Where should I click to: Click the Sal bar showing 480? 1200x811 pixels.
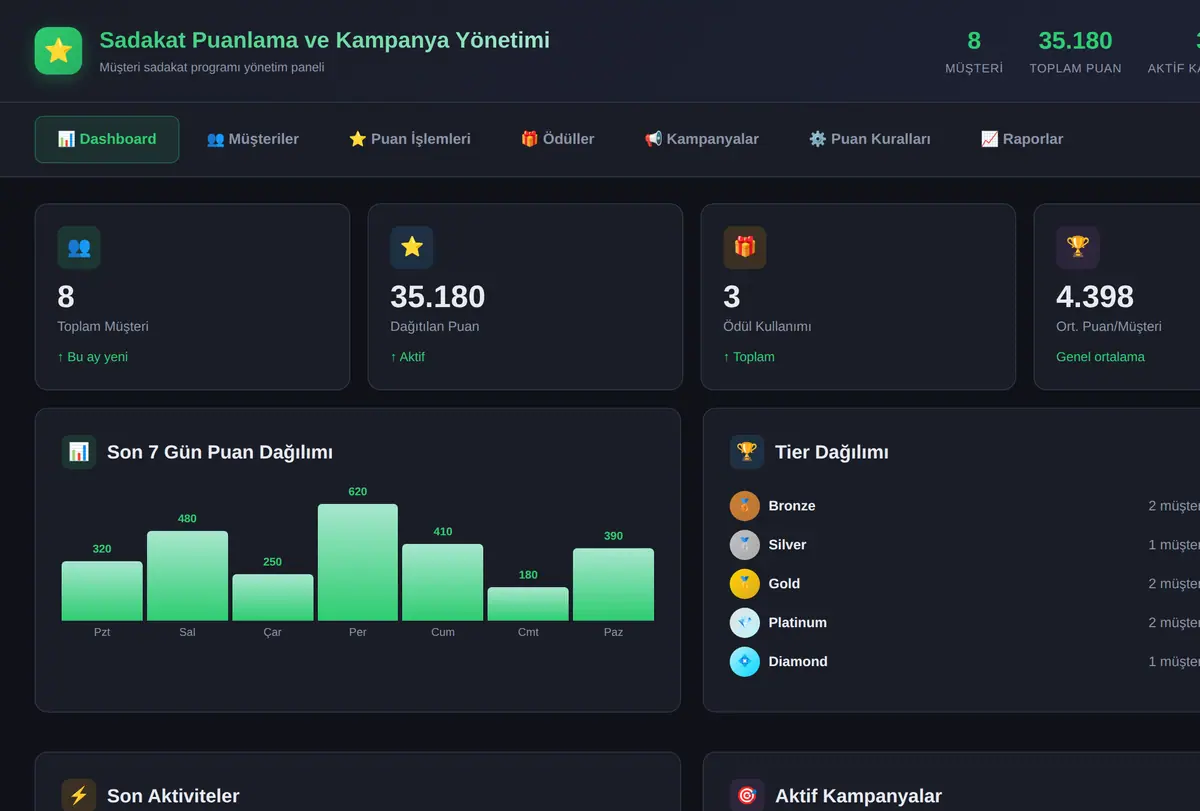pos(187,576)
